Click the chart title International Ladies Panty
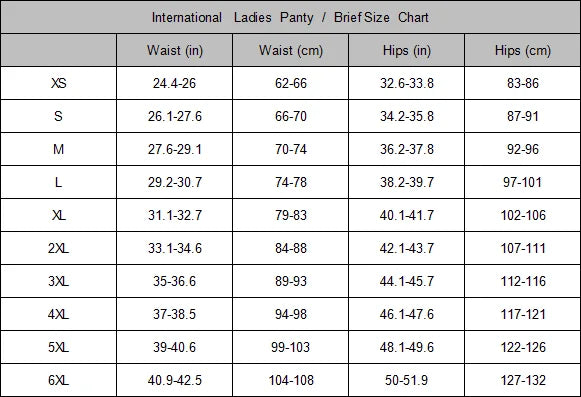Screen dimensions: 581x397 click(233, 17)
